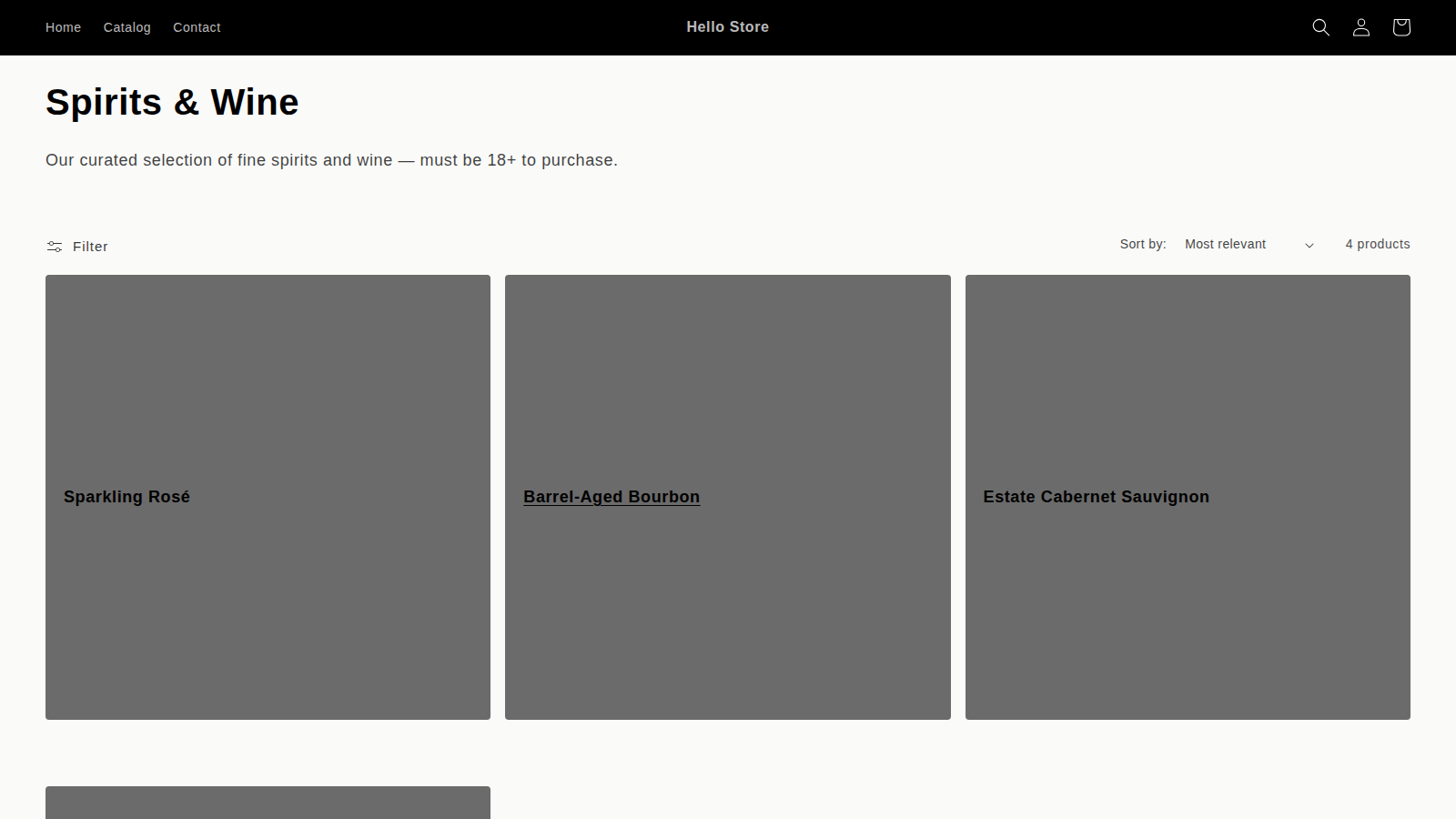The image size is (1456, 819).
Task: Click the Sort by label
Action: (1143, 244)
